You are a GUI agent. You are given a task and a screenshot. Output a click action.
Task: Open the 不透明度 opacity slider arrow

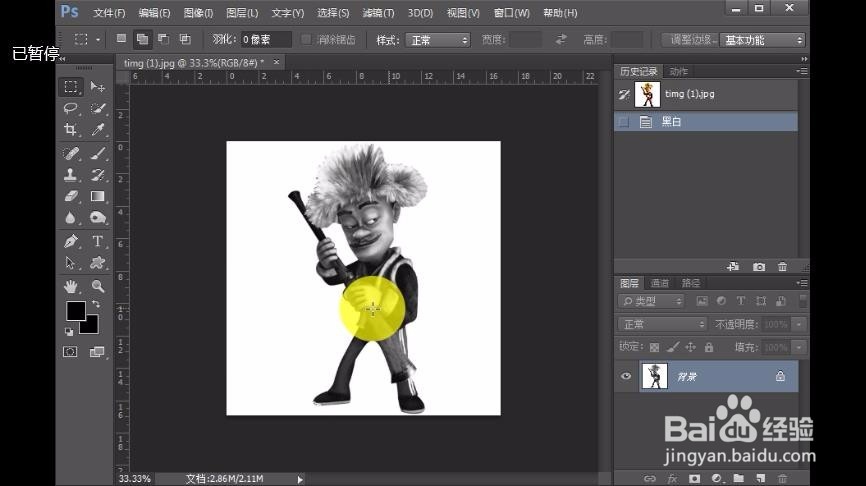coord(799,324)
